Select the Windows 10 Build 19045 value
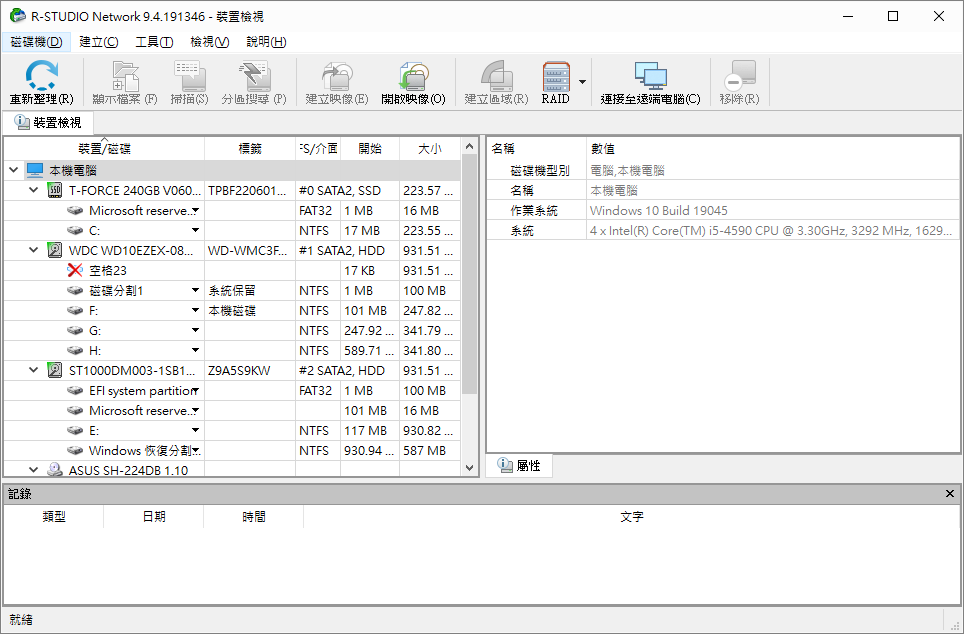964x634 pixels. click(658, 210)
